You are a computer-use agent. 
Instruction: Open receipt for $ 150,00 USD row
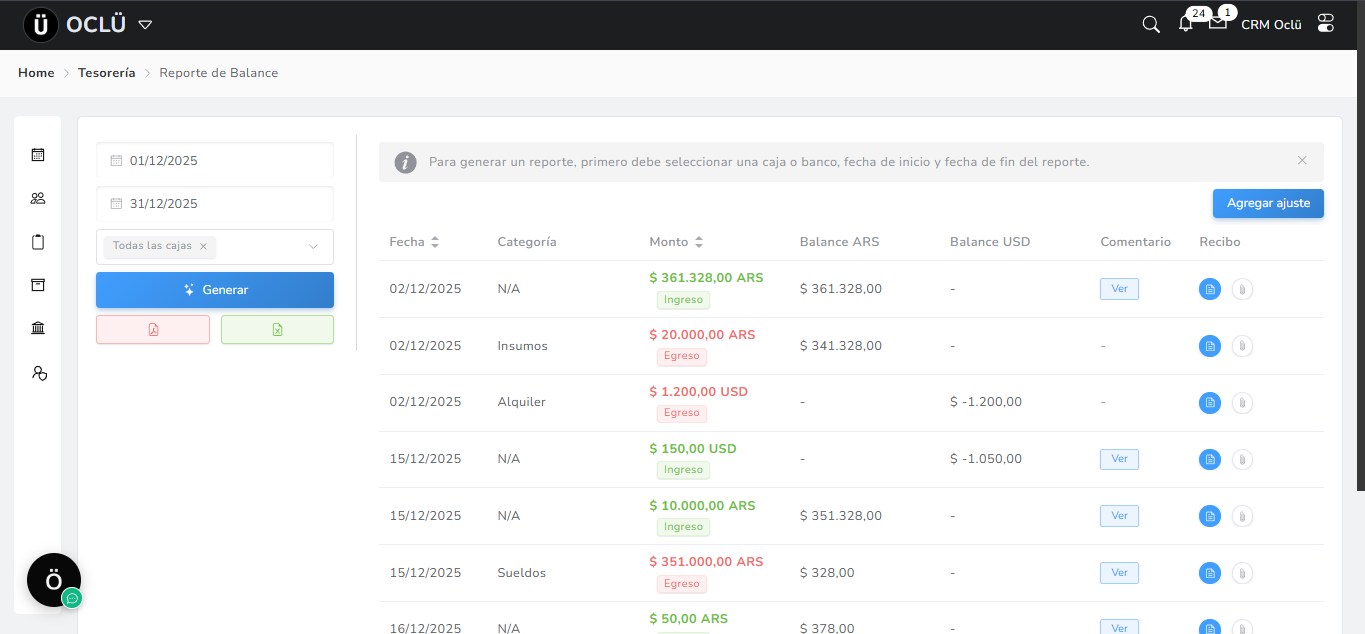click(x=1210, y=460)
